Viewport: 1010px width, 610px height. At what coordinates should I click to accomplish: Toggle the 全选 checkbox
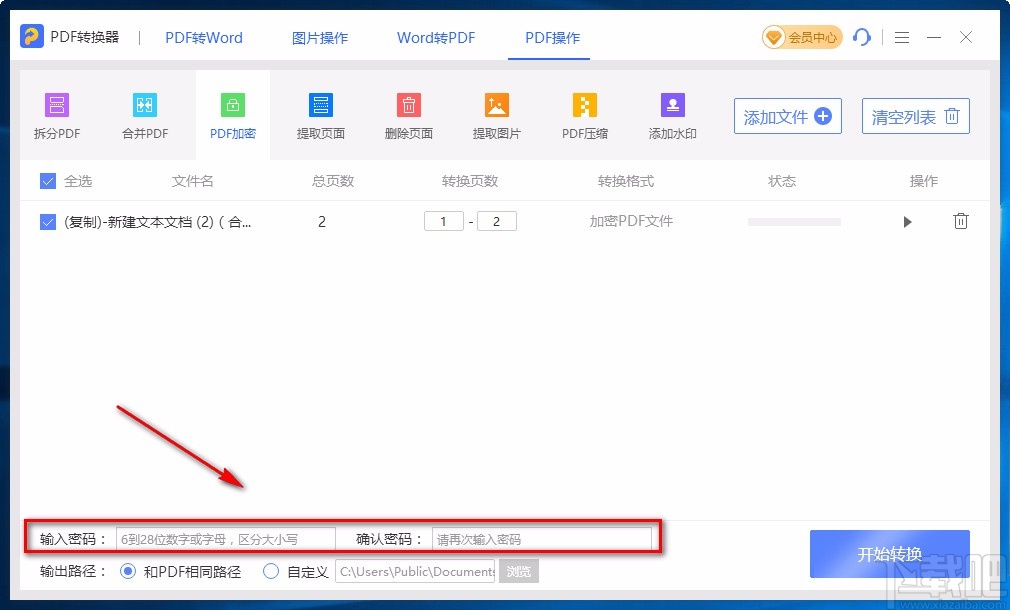point(47,181)
